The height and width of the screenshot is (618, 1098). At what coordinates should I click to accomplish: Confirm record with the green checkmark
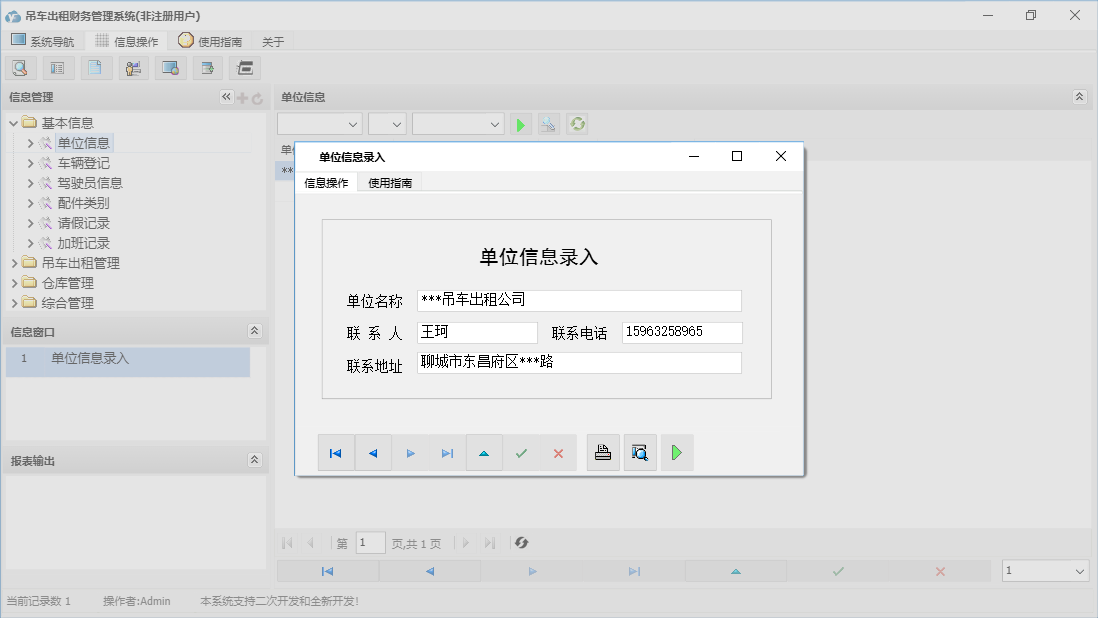coord(521,452)
